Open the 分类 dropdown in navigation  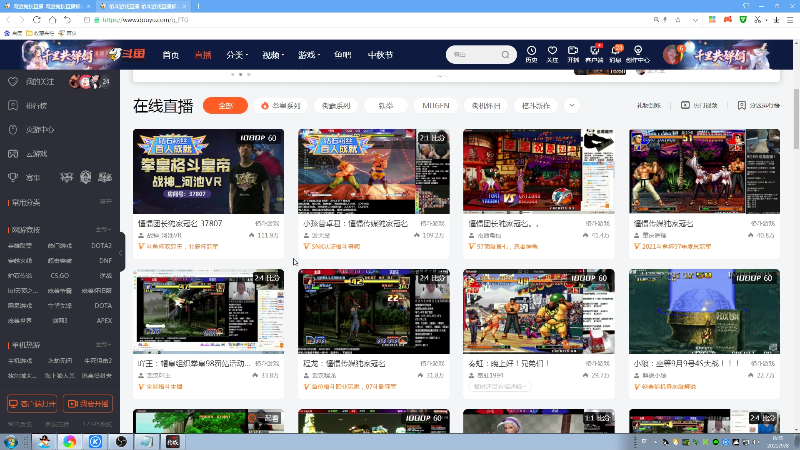pyautogui.click(x=237, y=55)
